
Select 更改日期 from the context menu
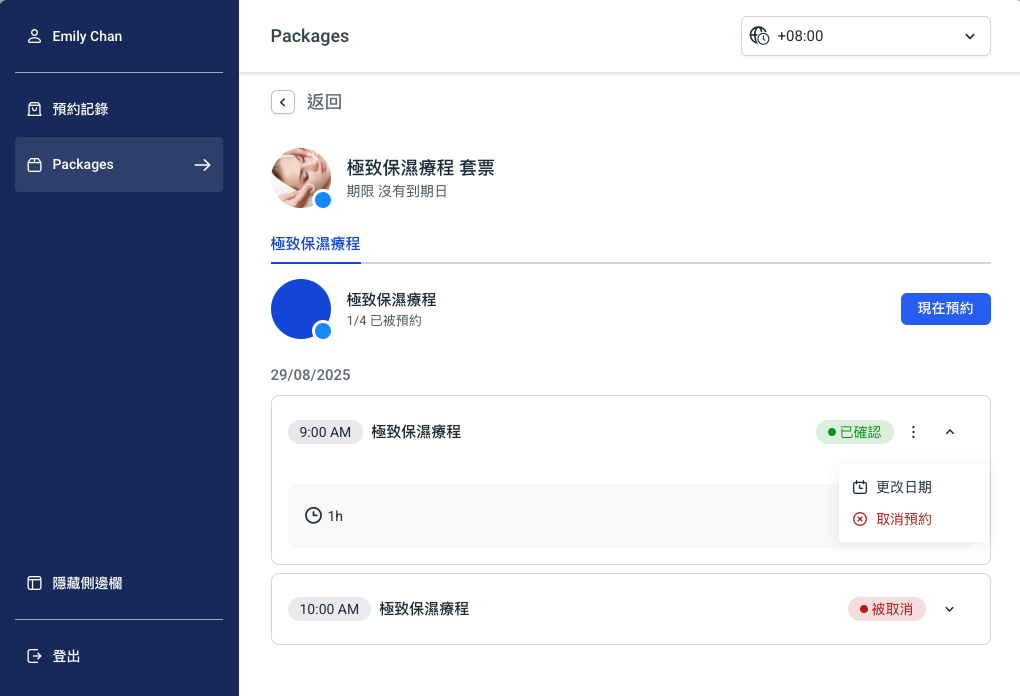(904, 487)
